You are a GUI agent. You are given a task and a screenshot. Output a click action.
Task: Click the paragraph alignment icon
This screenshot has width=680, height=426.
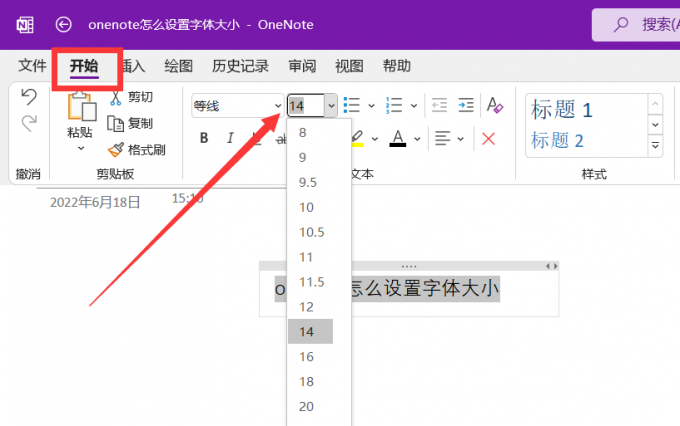(x=442, y=139)
